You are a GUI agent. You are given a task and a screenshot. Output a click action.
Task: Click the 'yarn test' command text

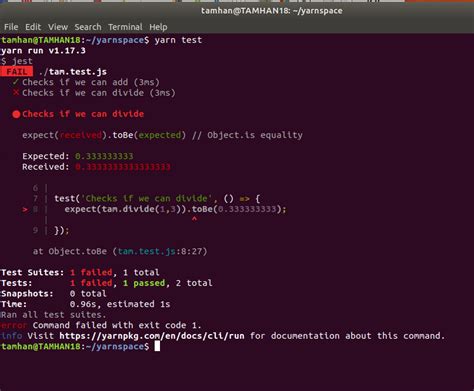[x=178, y=40]
